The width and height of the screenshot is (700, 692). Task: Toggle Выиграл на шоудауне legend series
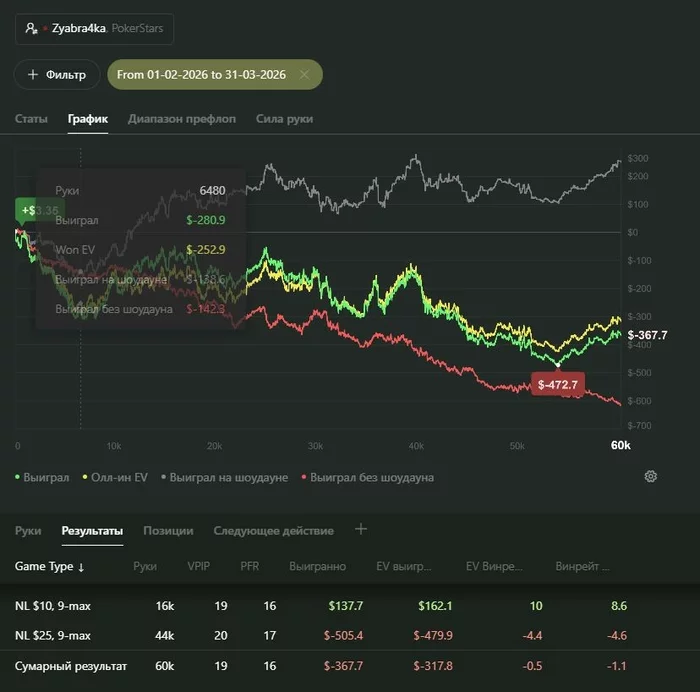click(225, 477)
